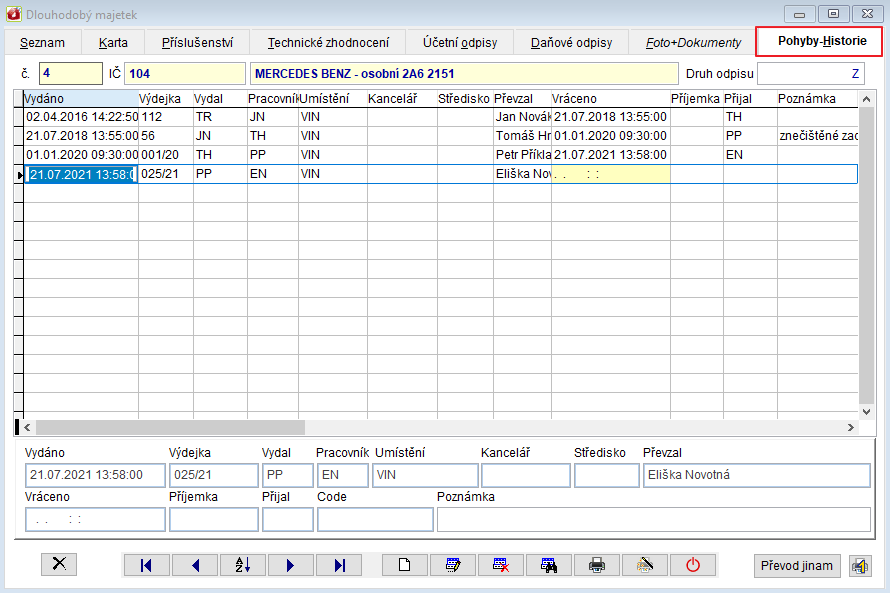Click the horizontal scrollbar left arrow

coord(27,427)
